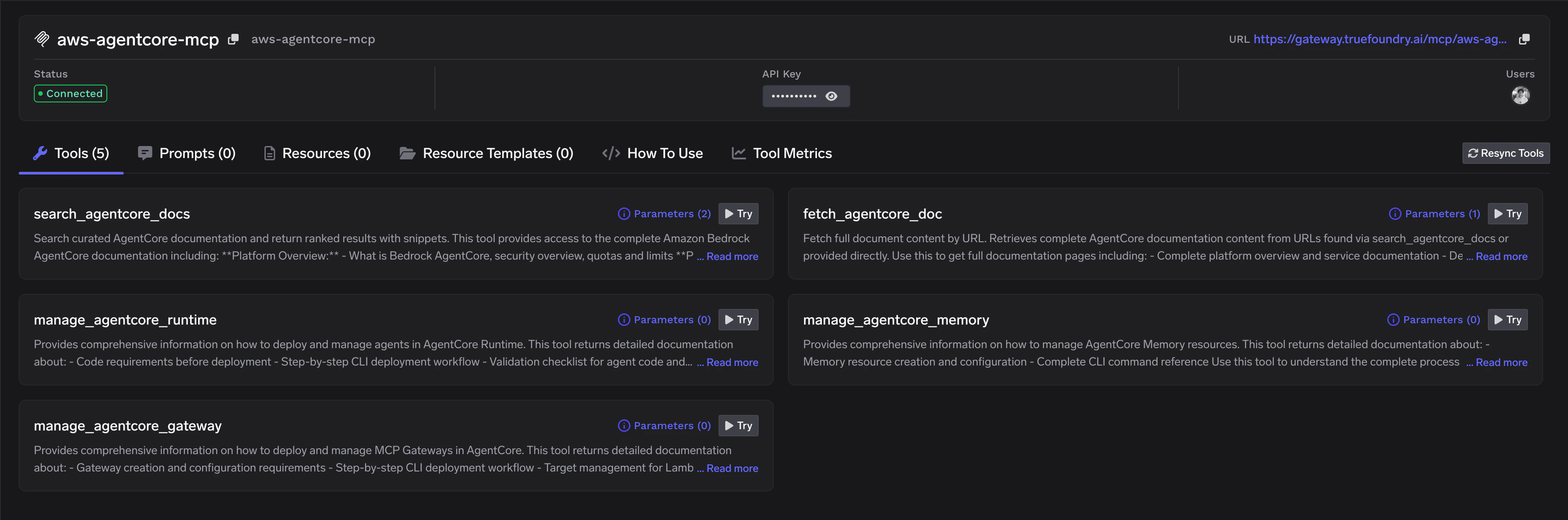This screenshot has width=1568, height=520.
Task: Open the How To Use tab
Action: (x=653, y=154)
